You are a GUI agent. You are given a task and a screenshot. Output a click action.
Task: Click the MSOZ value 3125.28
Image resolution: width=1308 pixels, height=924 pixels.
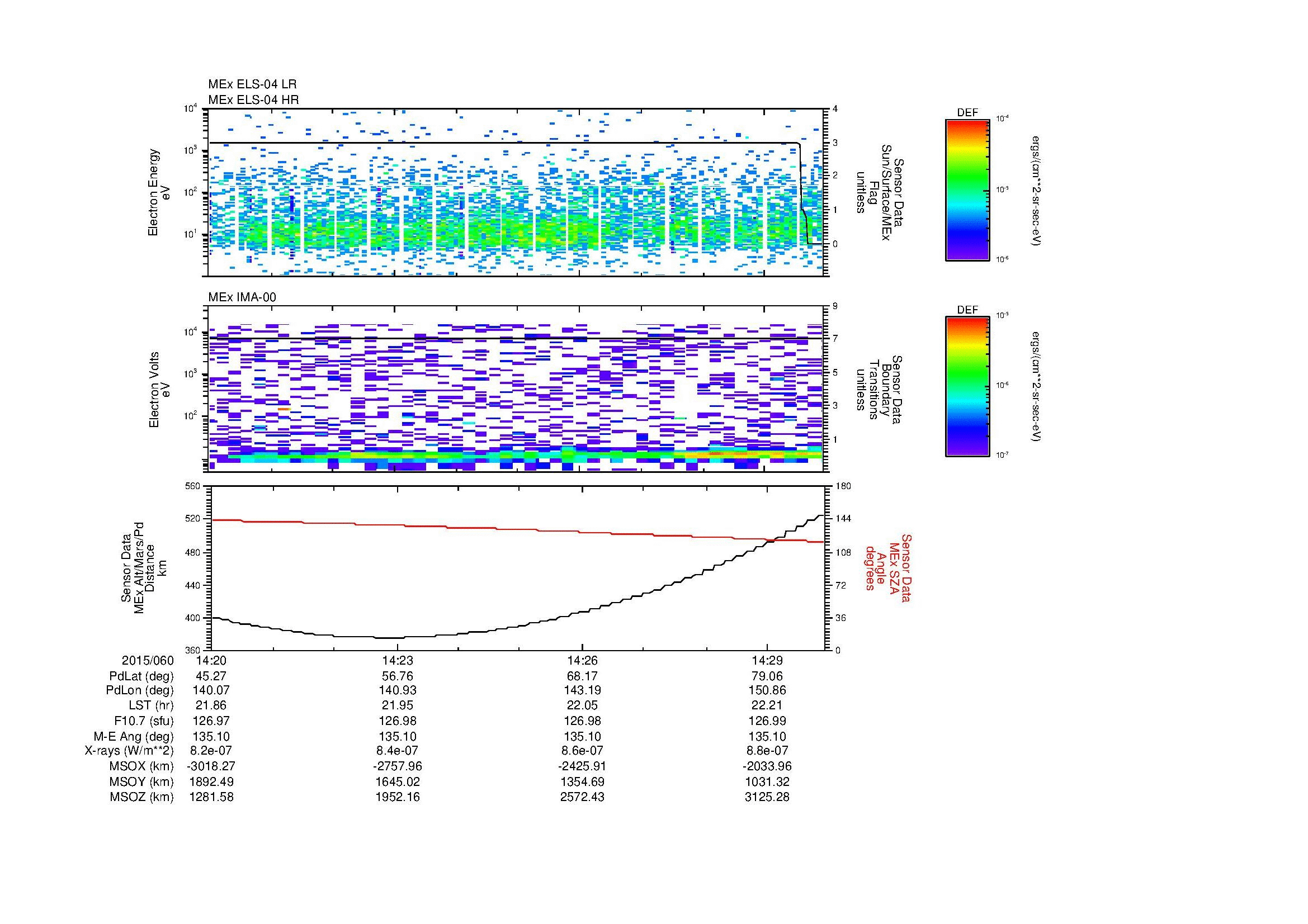[767, 797]
